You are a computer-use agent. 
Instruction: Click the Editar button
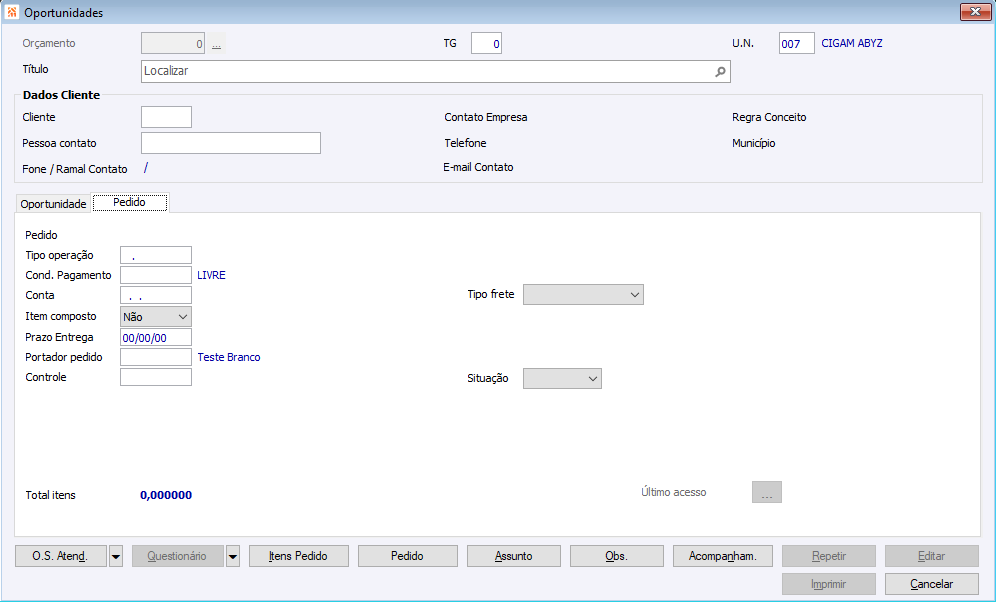pos(932,556)
